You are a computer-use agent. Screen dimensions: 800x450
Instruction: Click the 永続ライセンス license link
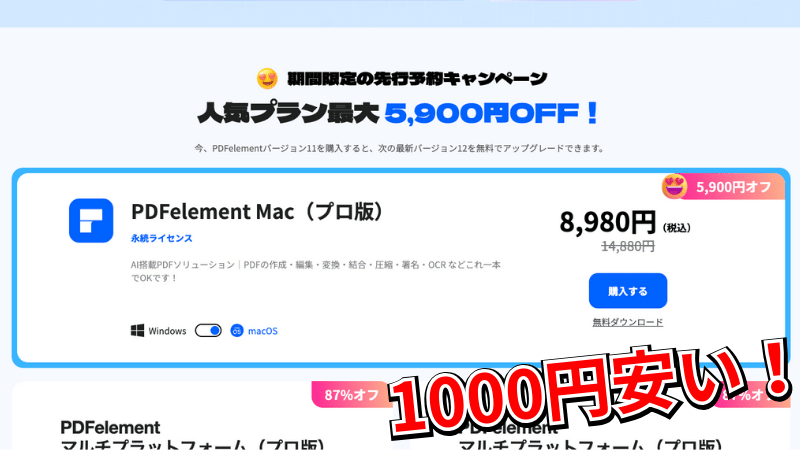[162, 238]
